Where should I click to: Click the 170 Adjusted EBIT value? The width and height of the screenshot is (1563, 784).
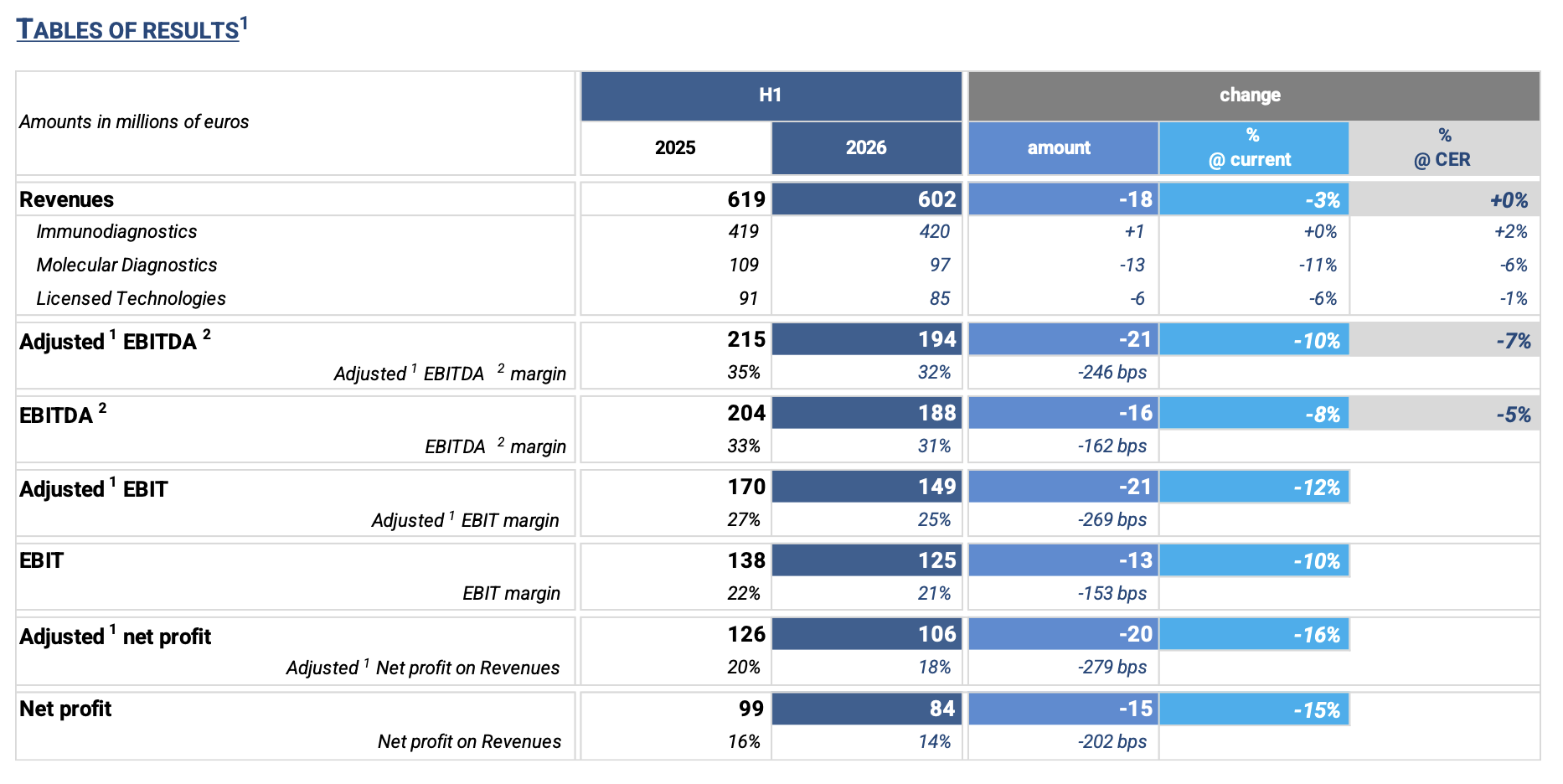(746, 487)
